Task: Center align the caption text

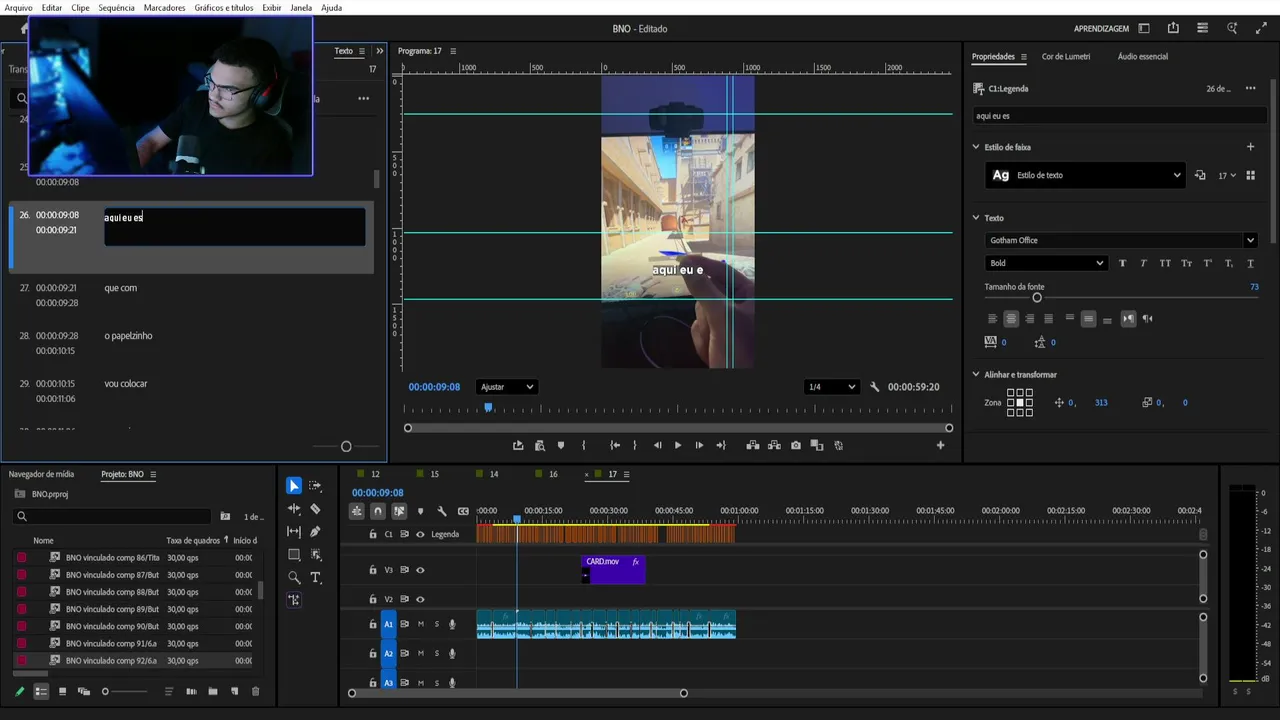Action: tap(1011, 318)
